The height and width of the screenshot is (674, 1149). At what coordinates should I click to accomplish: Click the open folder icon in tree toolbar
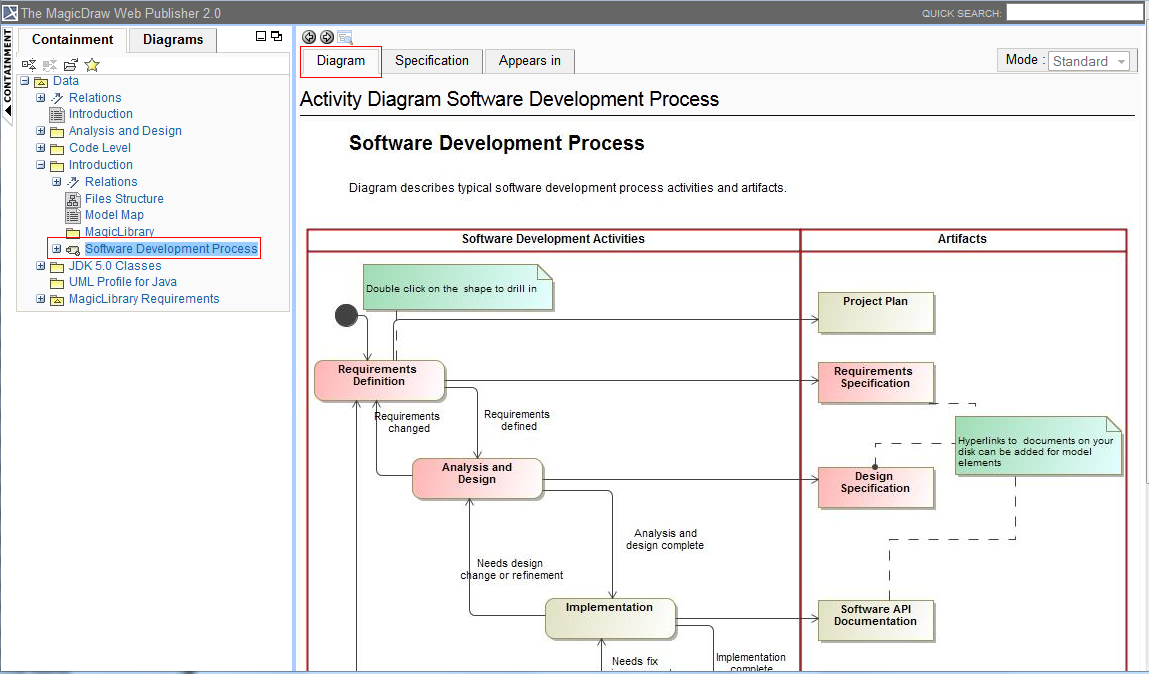tap(71, 64)
